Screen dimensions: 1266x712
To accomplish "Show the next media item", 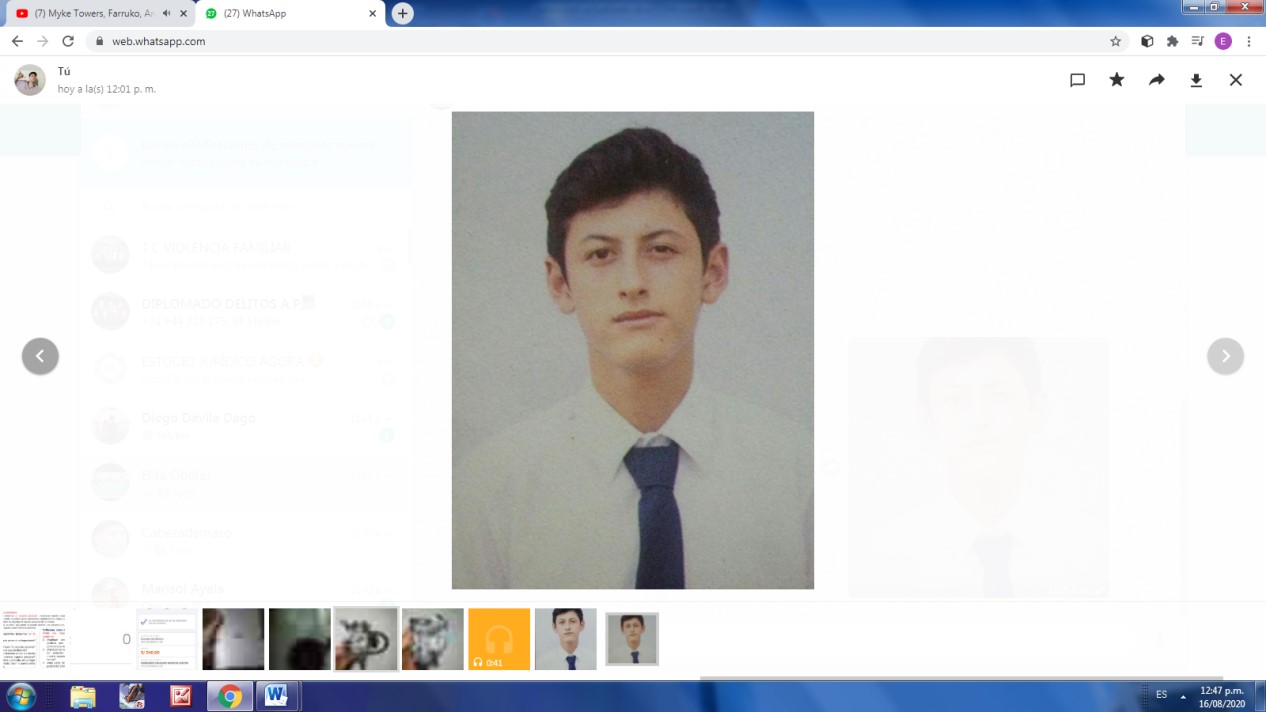I will 1225,356.
